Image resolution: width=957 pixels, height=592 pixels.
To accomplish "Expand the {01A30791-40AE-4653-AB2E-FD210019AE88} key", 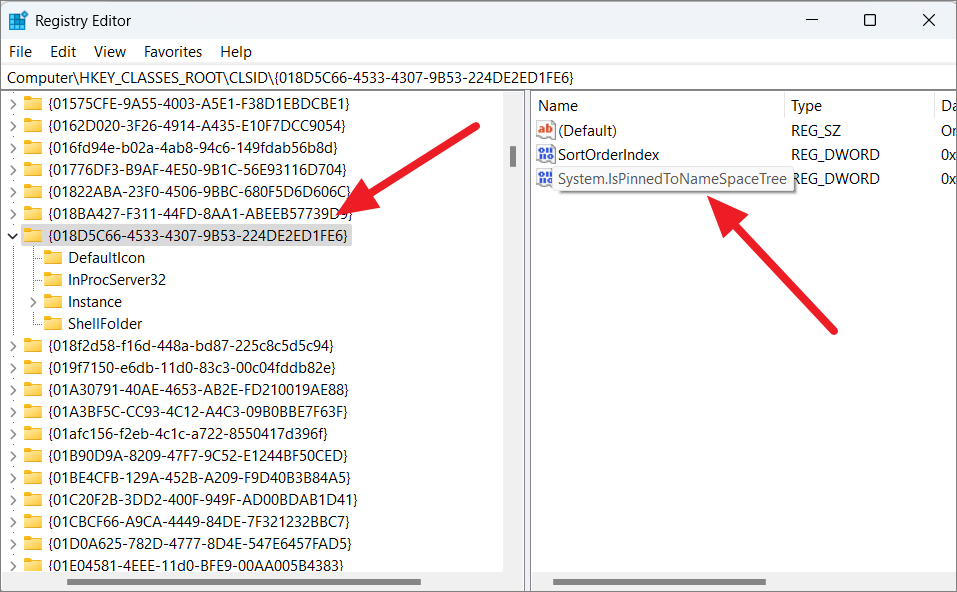I will [13, 389].
